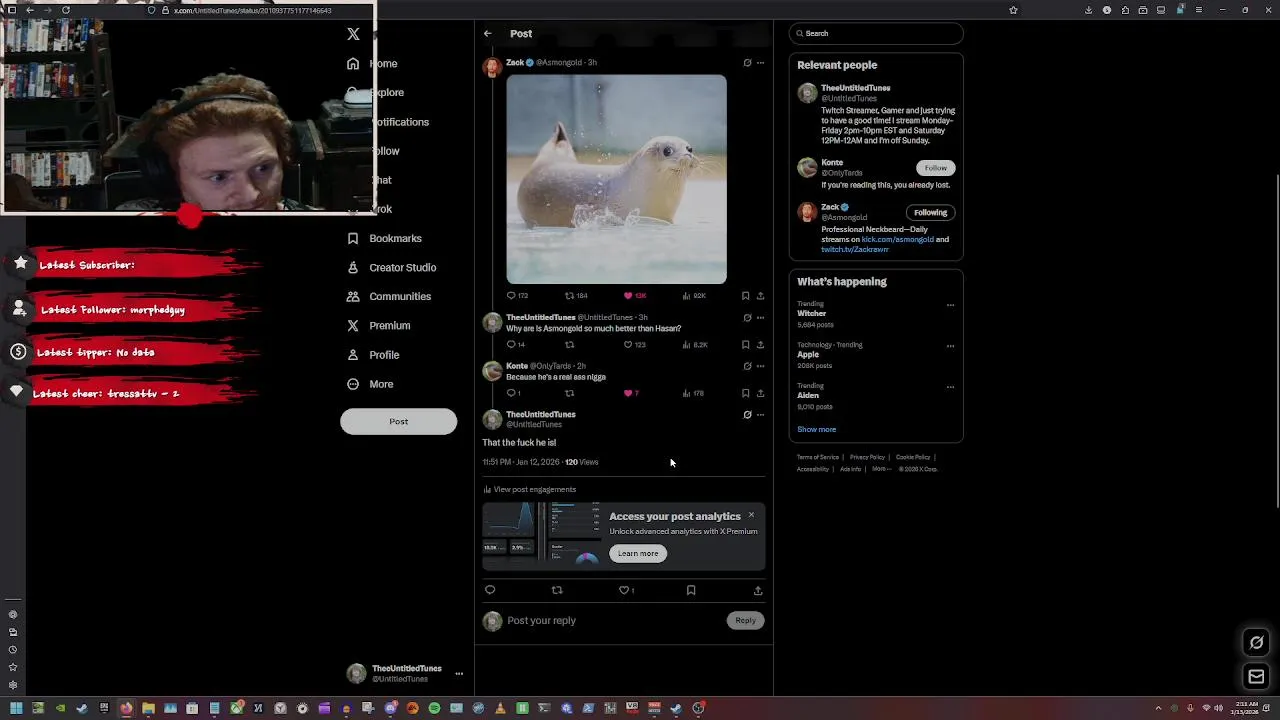This screenshot has height=720, width=1280.
Task: Open more options on the main post
Action: click(760, 415)
